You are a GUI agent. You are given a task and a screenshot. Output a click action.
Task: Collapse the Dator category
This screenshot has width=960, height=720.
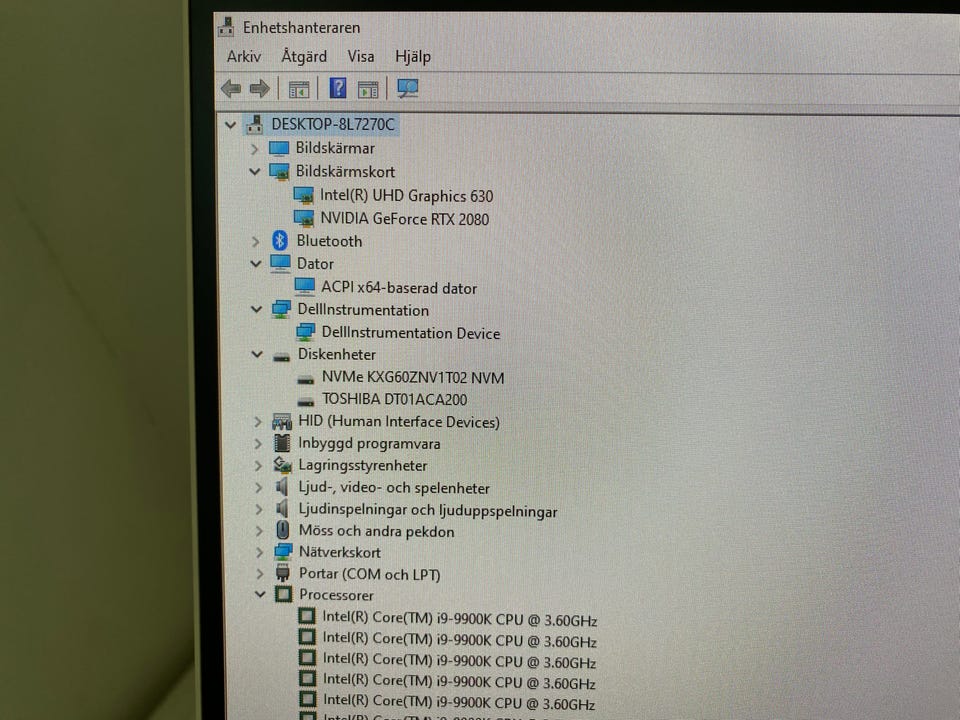coord(256,264)
